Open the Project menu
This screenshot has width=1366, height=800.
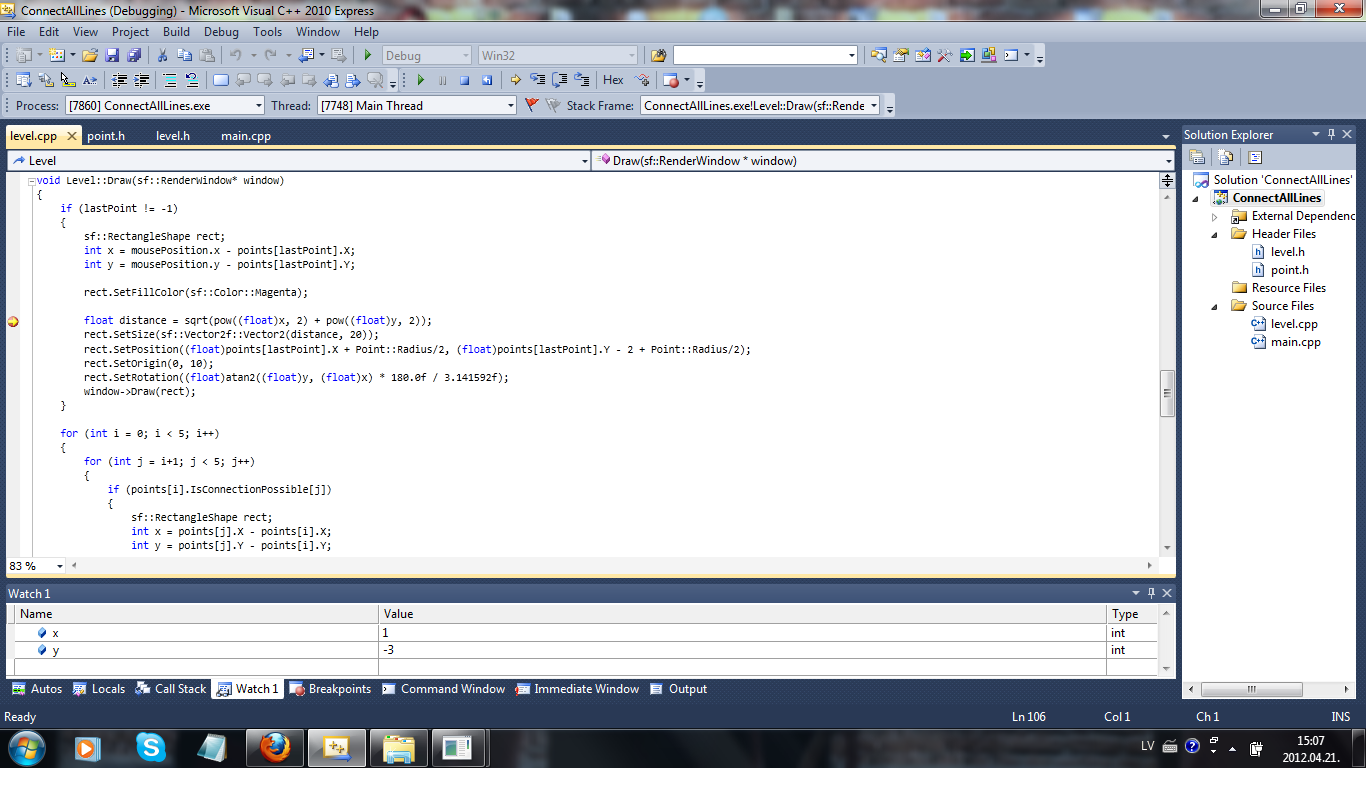coord(130,32)
